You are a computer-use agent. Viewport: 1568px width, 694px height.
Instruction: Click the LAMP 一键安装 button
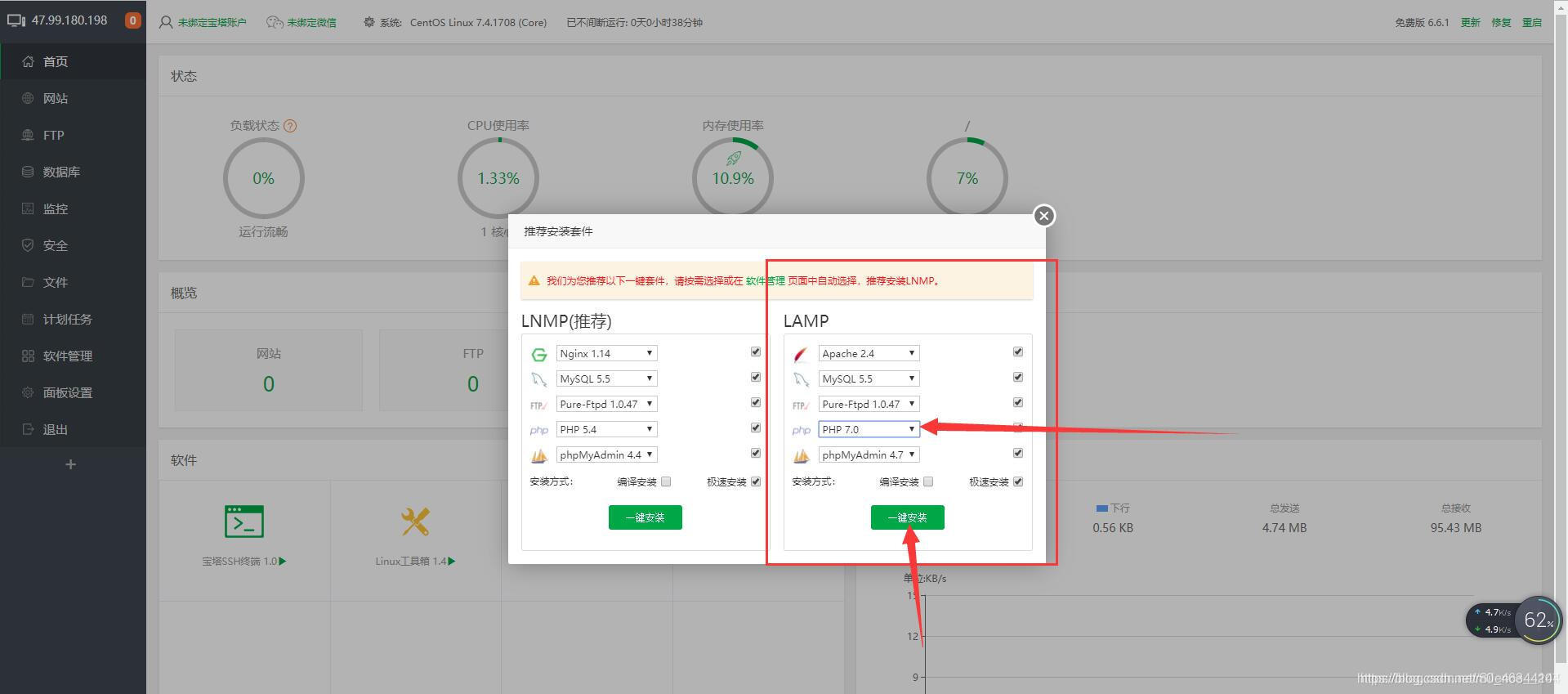pyautogui.click(x=908, y=517)
